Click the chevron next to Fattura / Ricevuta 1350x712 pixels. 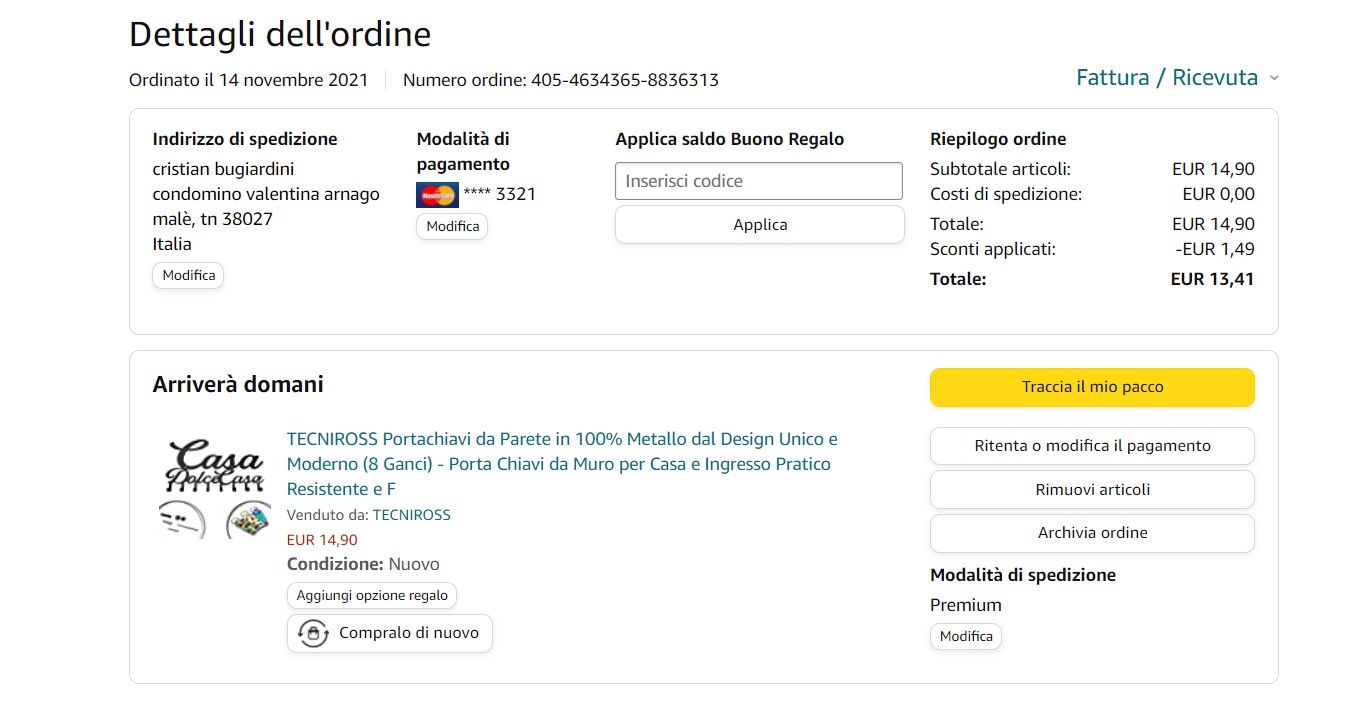(x=1273, y=78)
